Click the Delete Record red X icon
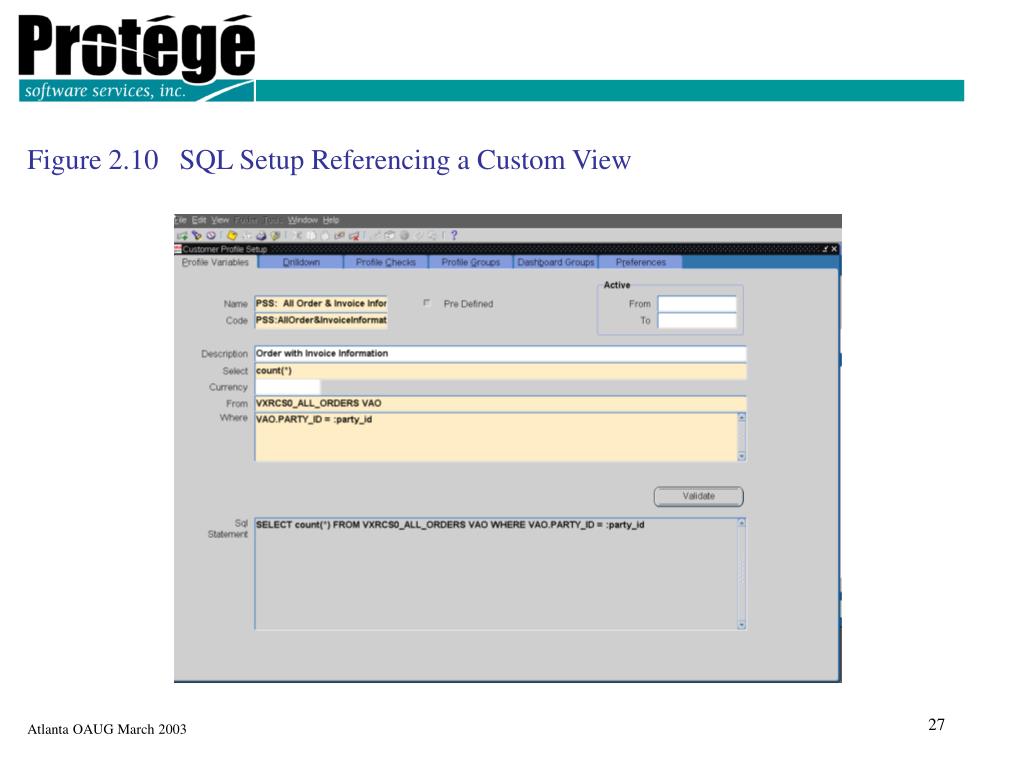Image resolution: width=1024 pixels, height=768 pixels. click(x=354, y=236)
